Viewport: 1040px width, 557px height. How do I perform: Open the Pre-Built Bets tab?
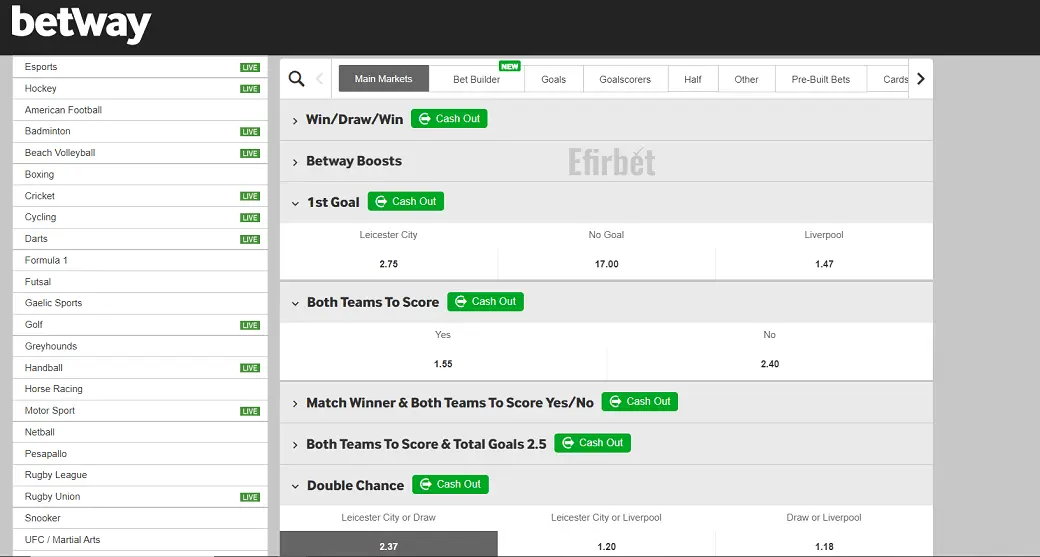click(820, 79)
